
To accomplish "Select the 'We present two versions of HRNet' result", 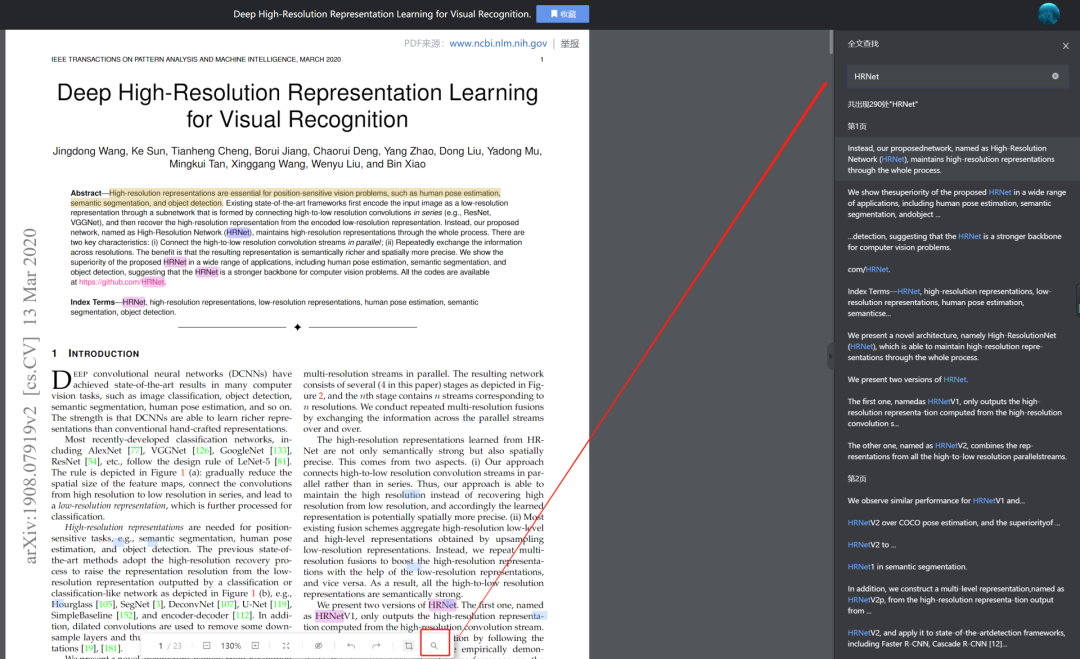I will tap(908, 379).
